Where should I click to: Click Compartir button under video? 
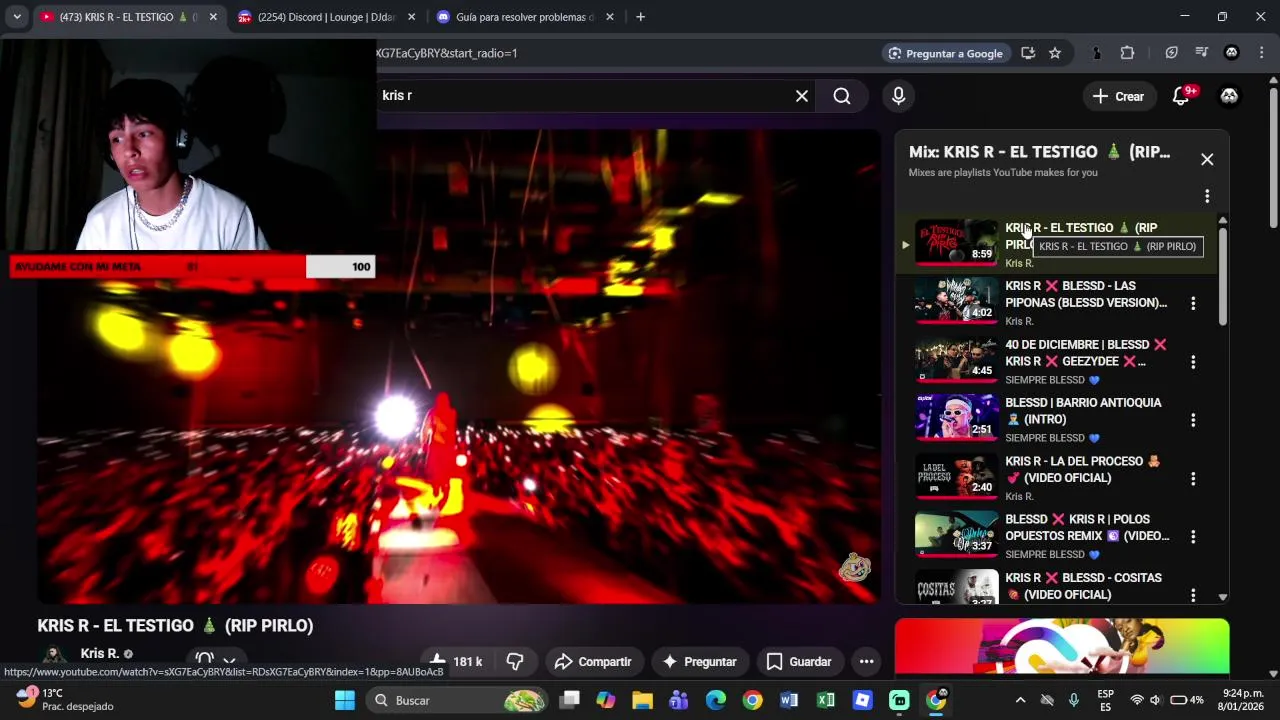click(x=593, y=661)
